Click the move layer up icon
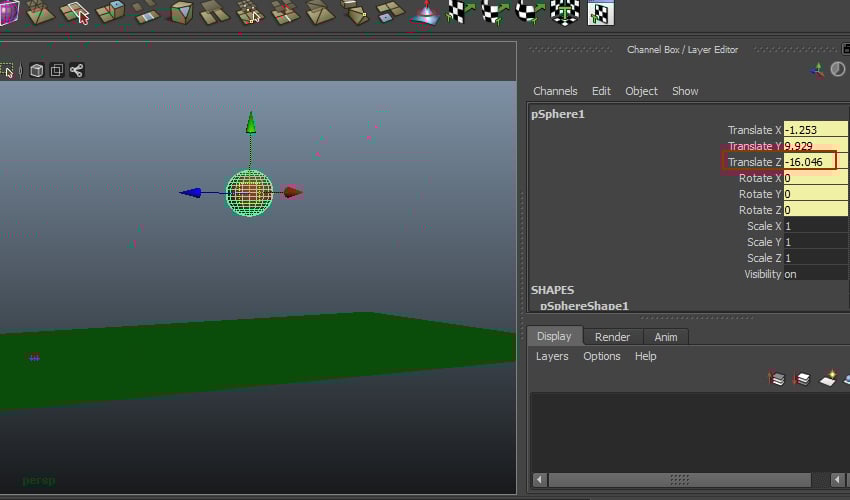 click(777, 379)
